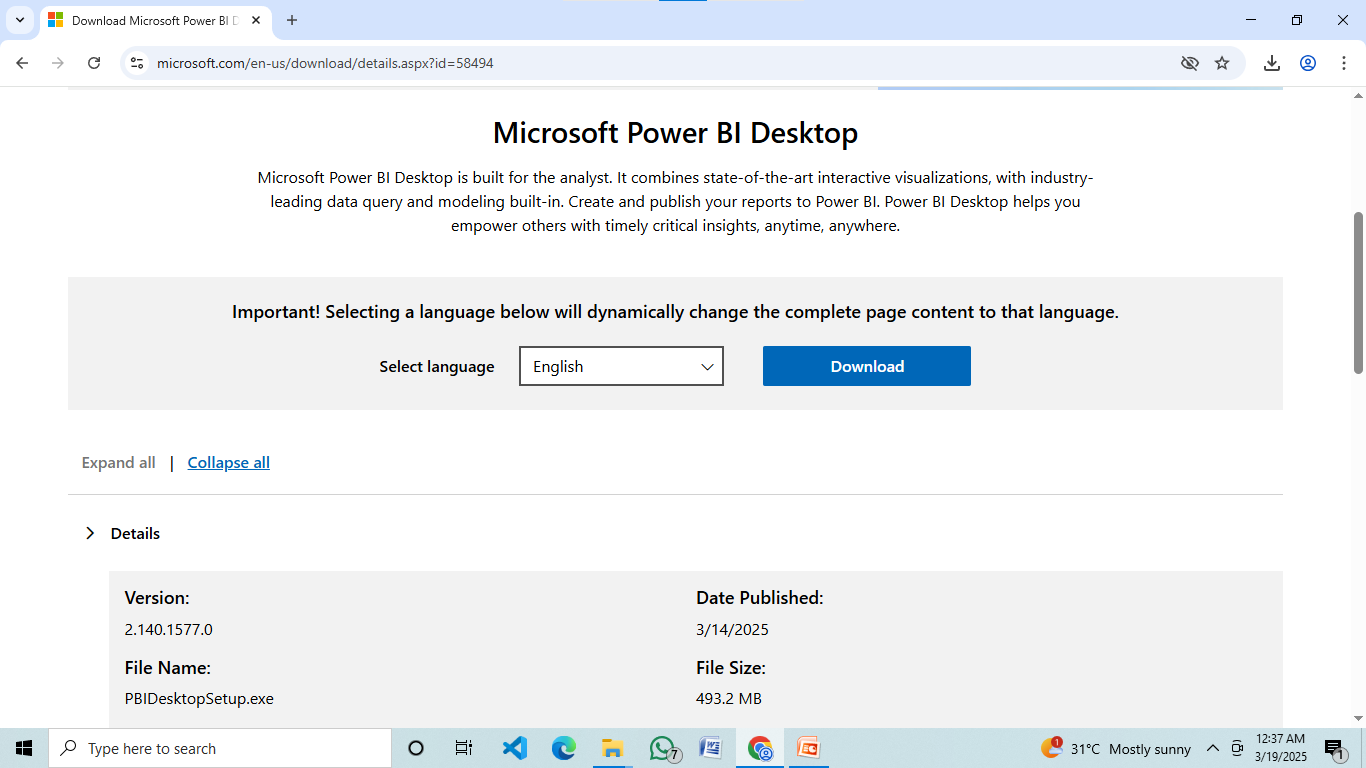Click the scrollbar down arrow
Image resolution: width=1366 pixels, height=768 pixels.
1358,718
